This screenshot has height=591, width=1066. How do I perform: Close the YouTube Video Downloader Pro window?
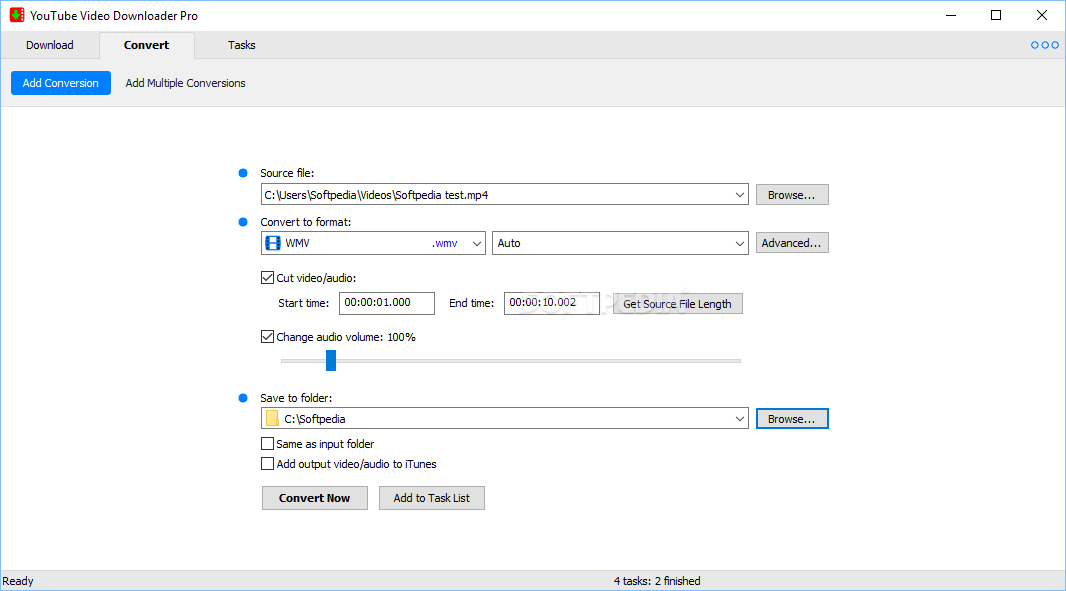(x=1042, y=15)
